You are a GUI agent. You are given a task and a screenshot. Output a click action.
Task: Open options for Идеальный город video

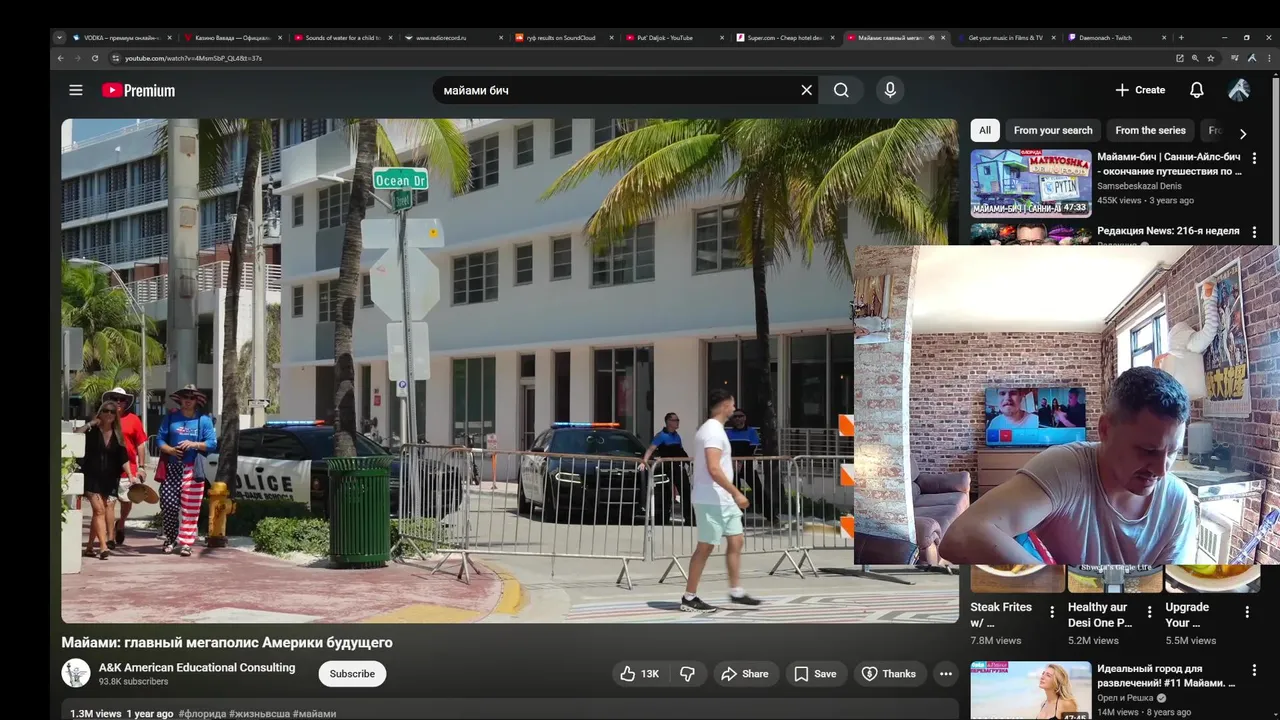click(1254, 670)
